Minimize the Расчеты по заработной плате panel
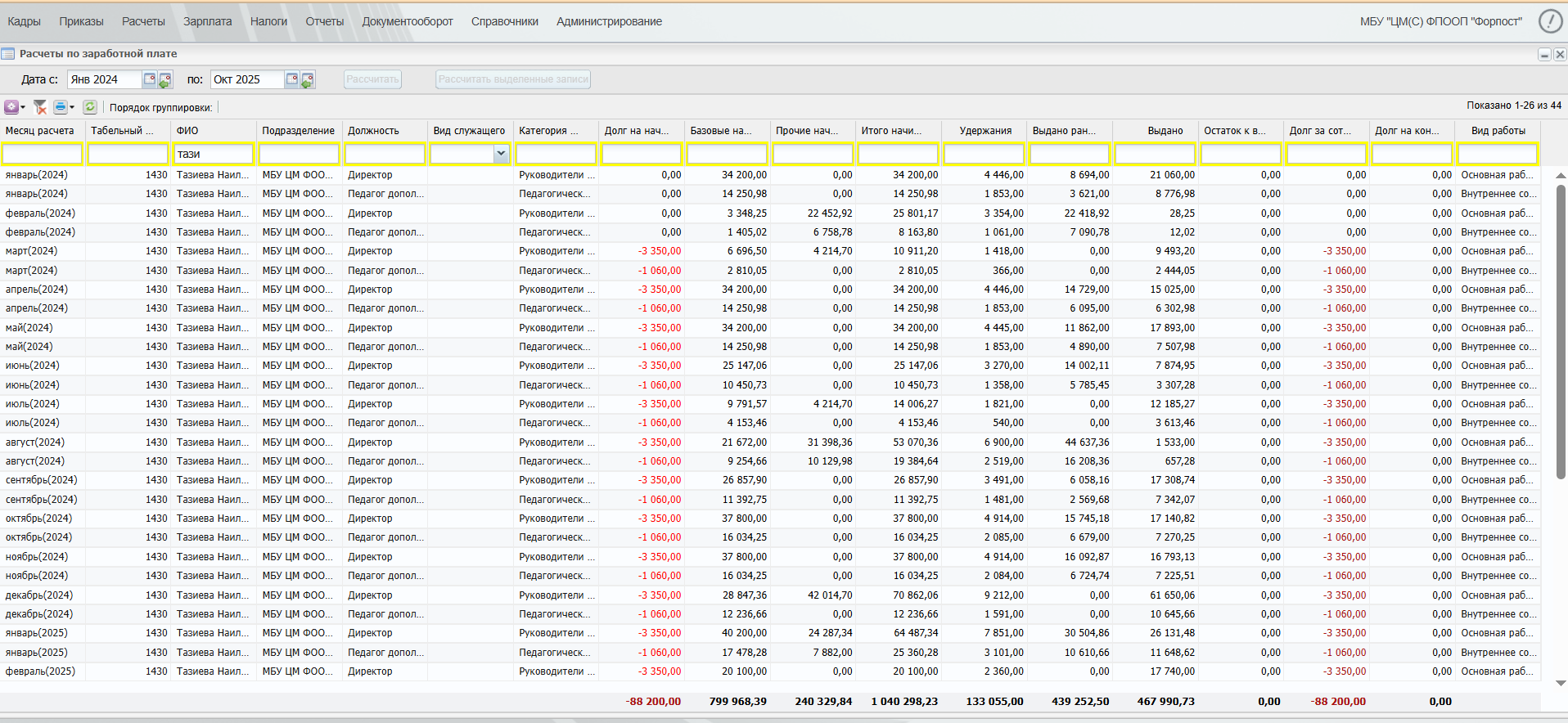 (x=1544, y=55)
